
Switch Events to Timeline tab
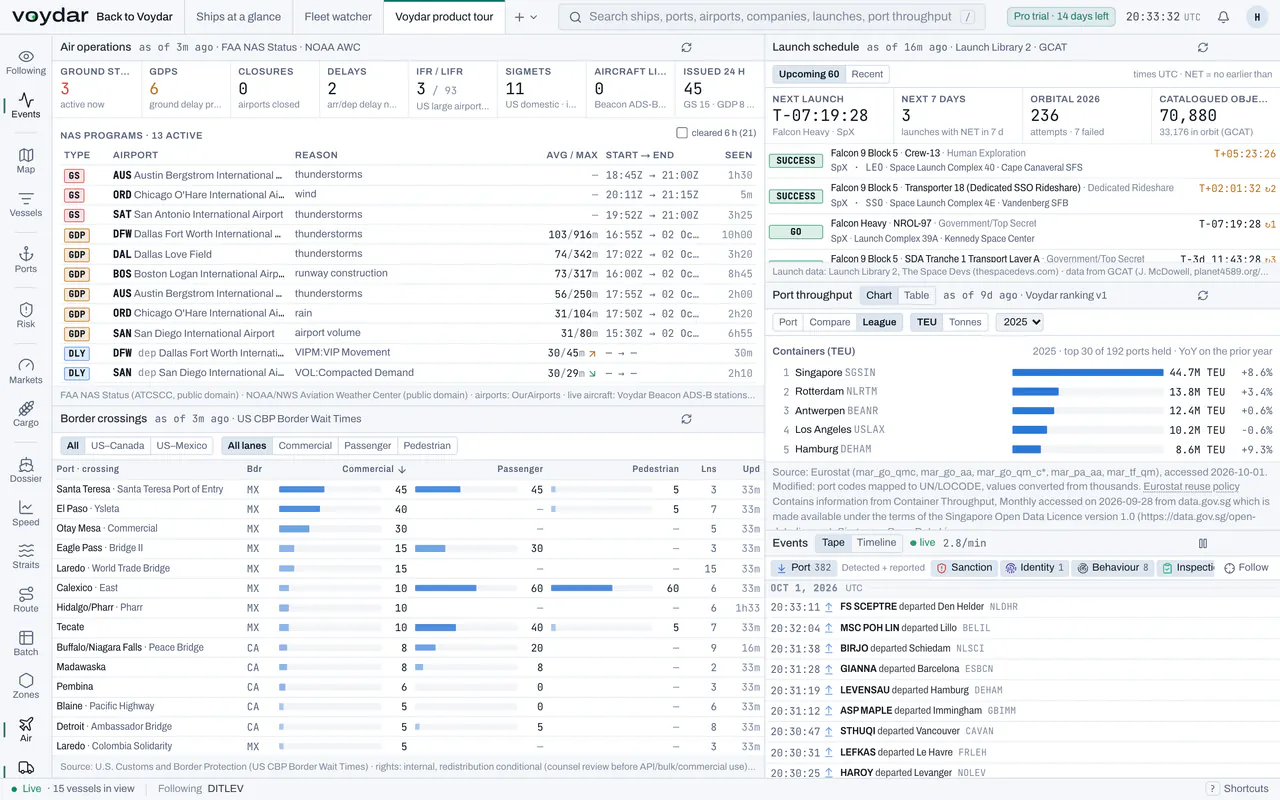click(876, 543)
